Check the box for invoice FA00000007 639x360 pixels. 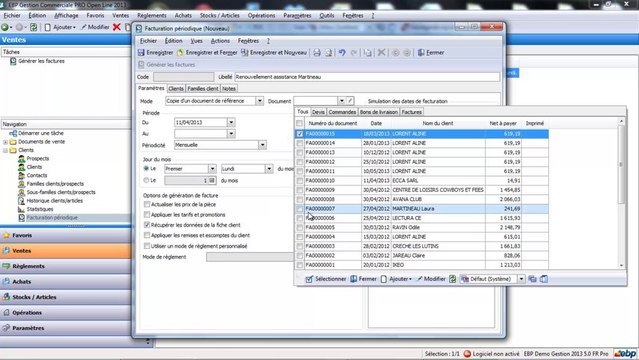pos(300,209)
